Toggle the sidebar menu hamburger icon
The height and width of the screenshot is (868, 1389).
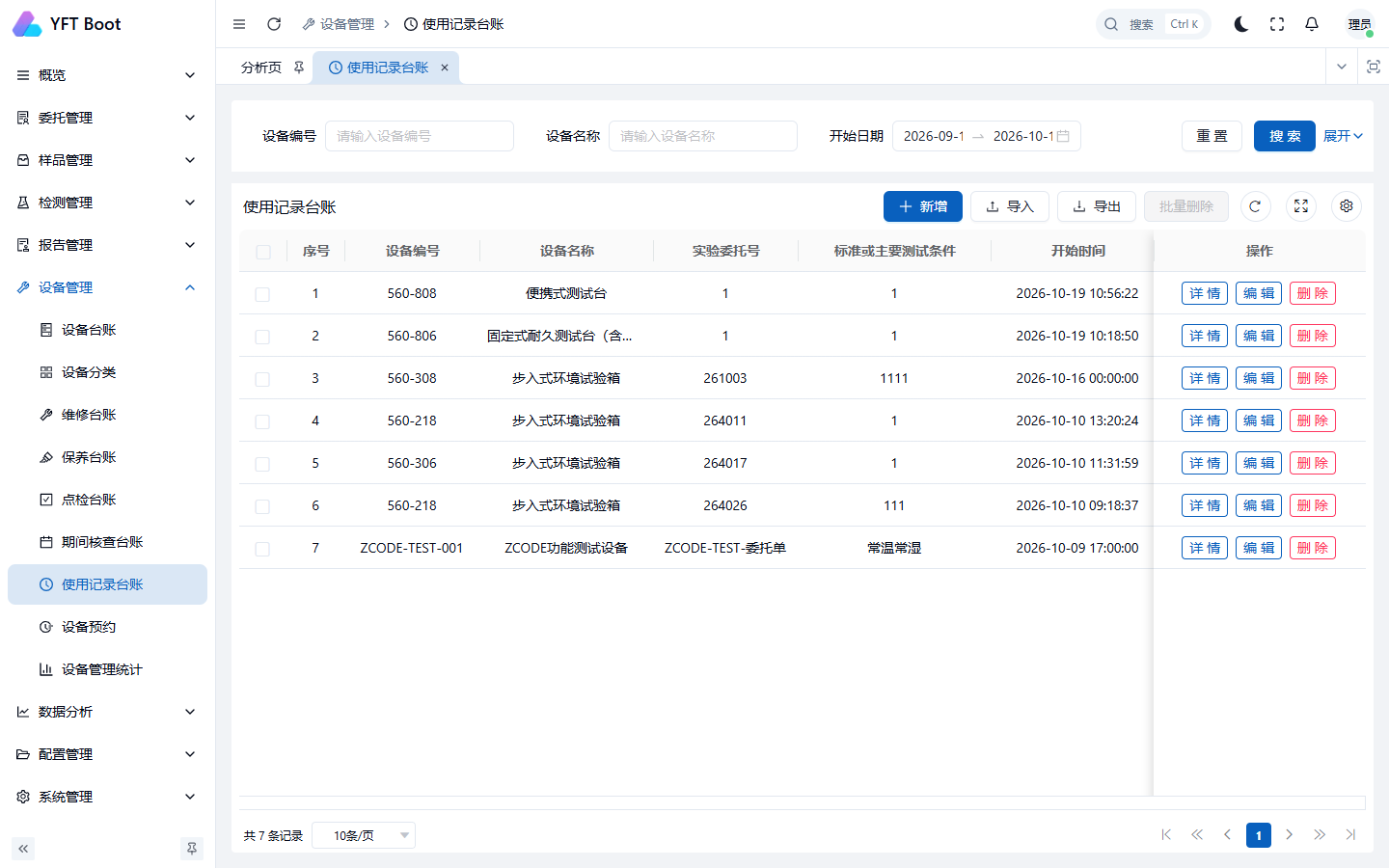[239, 24]
